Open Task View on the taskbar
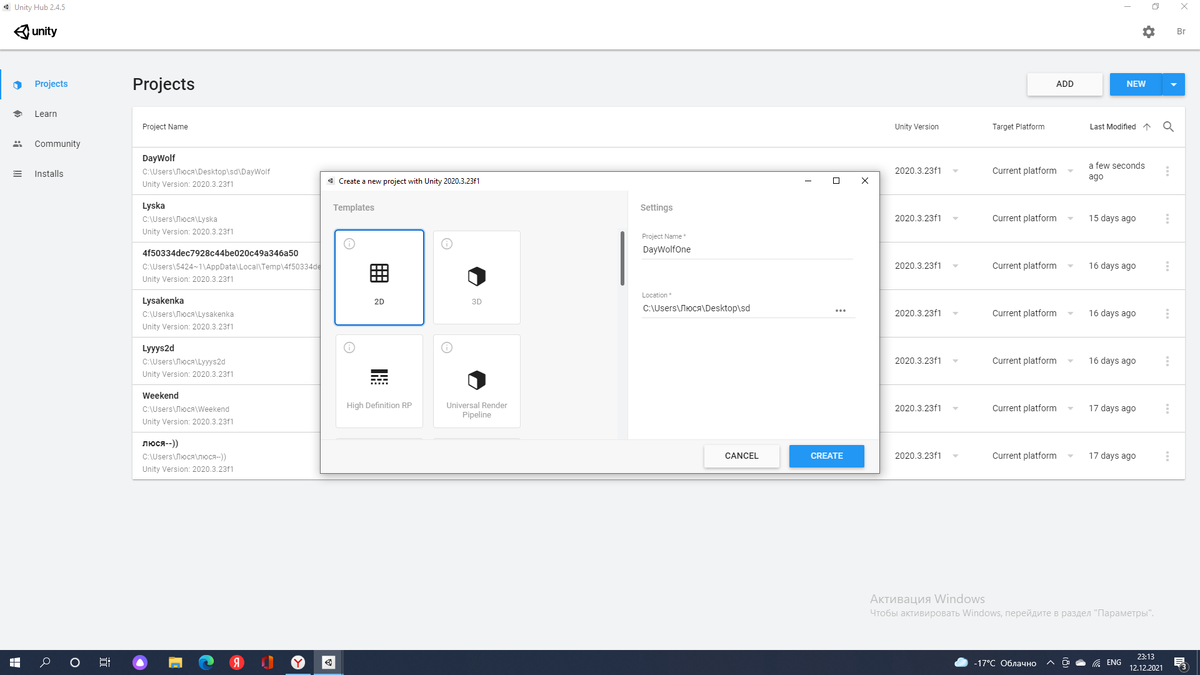 coord(104,662)
